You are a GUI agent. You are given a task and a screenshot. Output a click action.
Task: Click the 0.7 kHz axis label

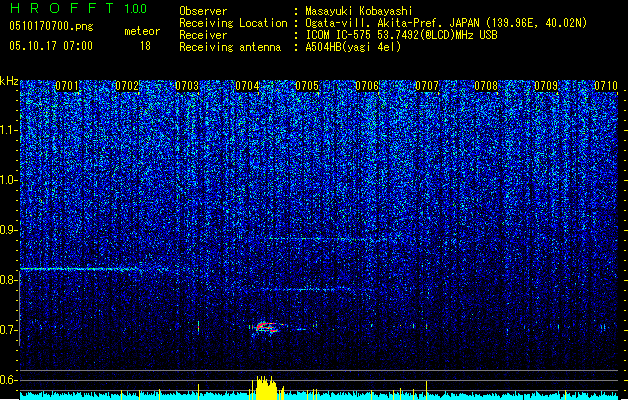click(9, 330)
